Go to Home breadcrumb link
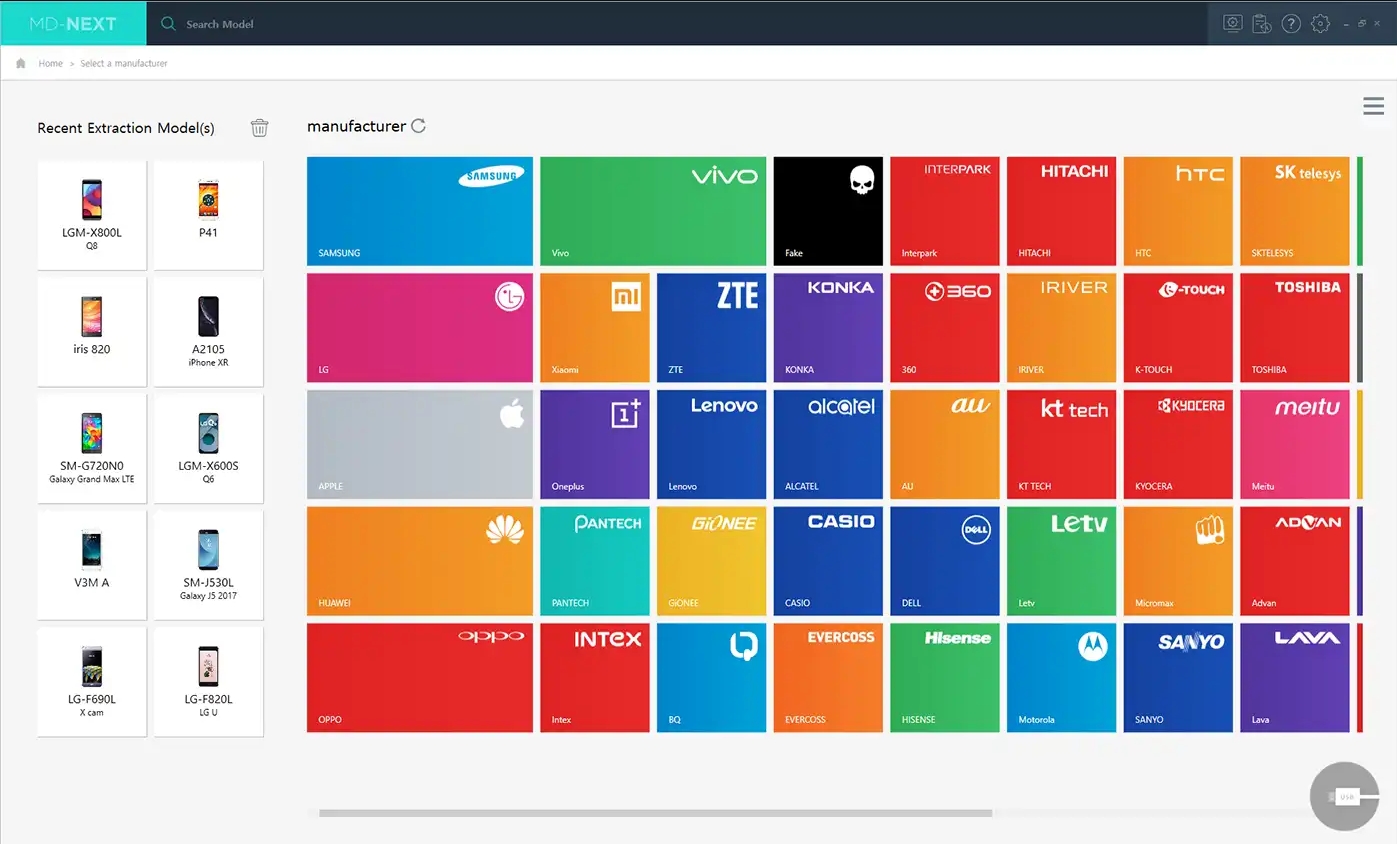Screen dimensions: 1397x844 tap(50, 63)
